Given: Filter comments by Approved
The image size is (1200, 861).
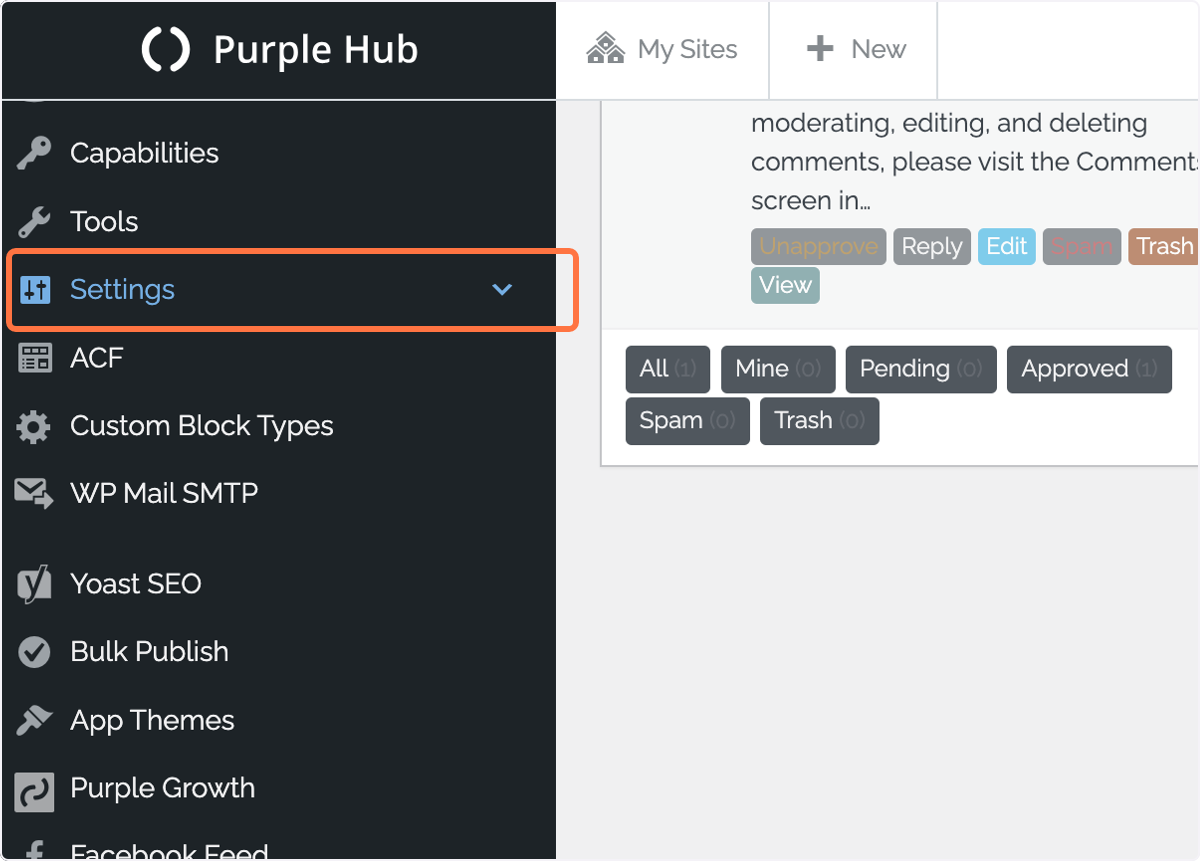Looking at the screenshot, I should [x=1089, y=369].
